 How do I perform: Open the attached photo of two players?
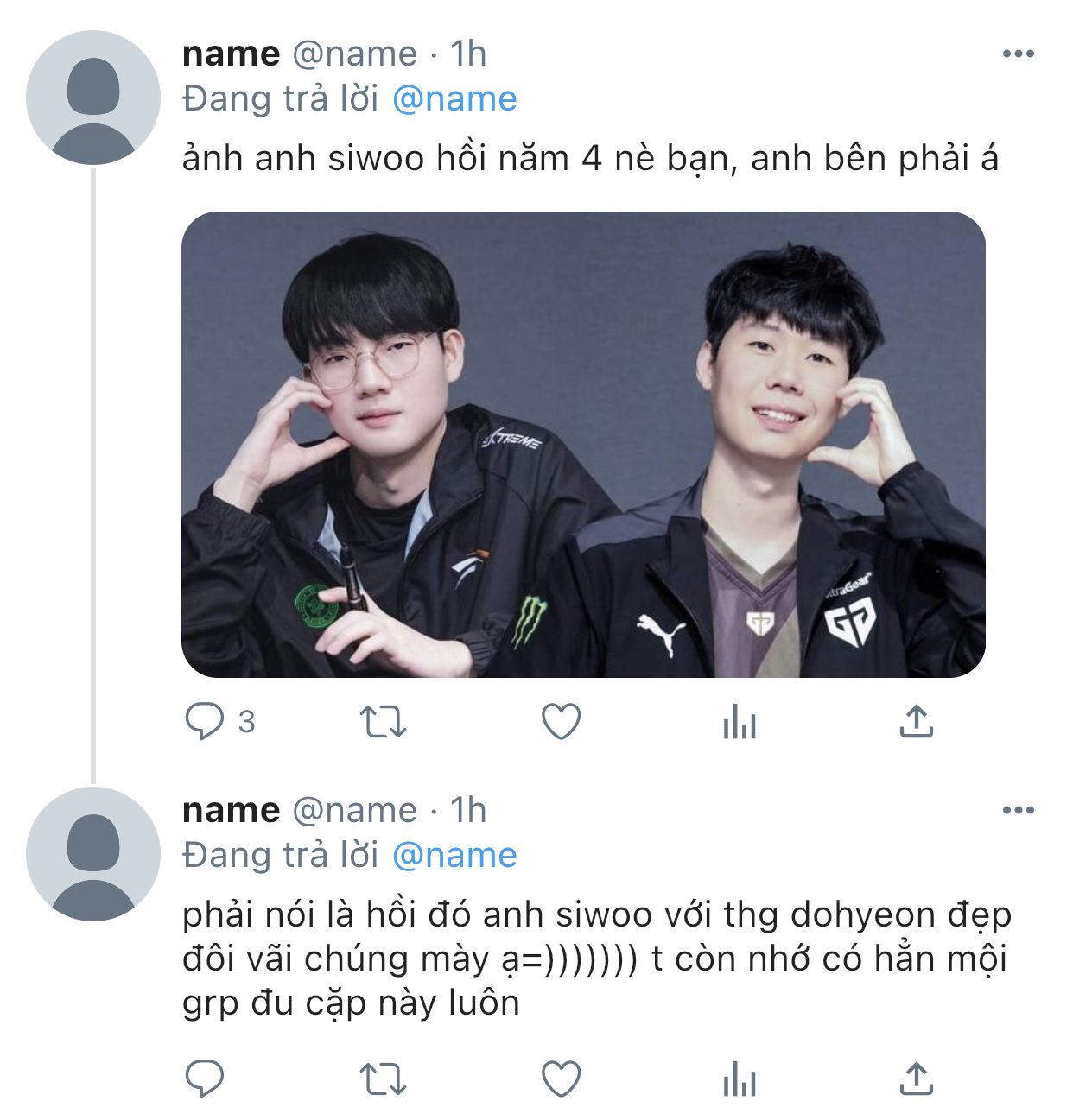click(583, 445)
